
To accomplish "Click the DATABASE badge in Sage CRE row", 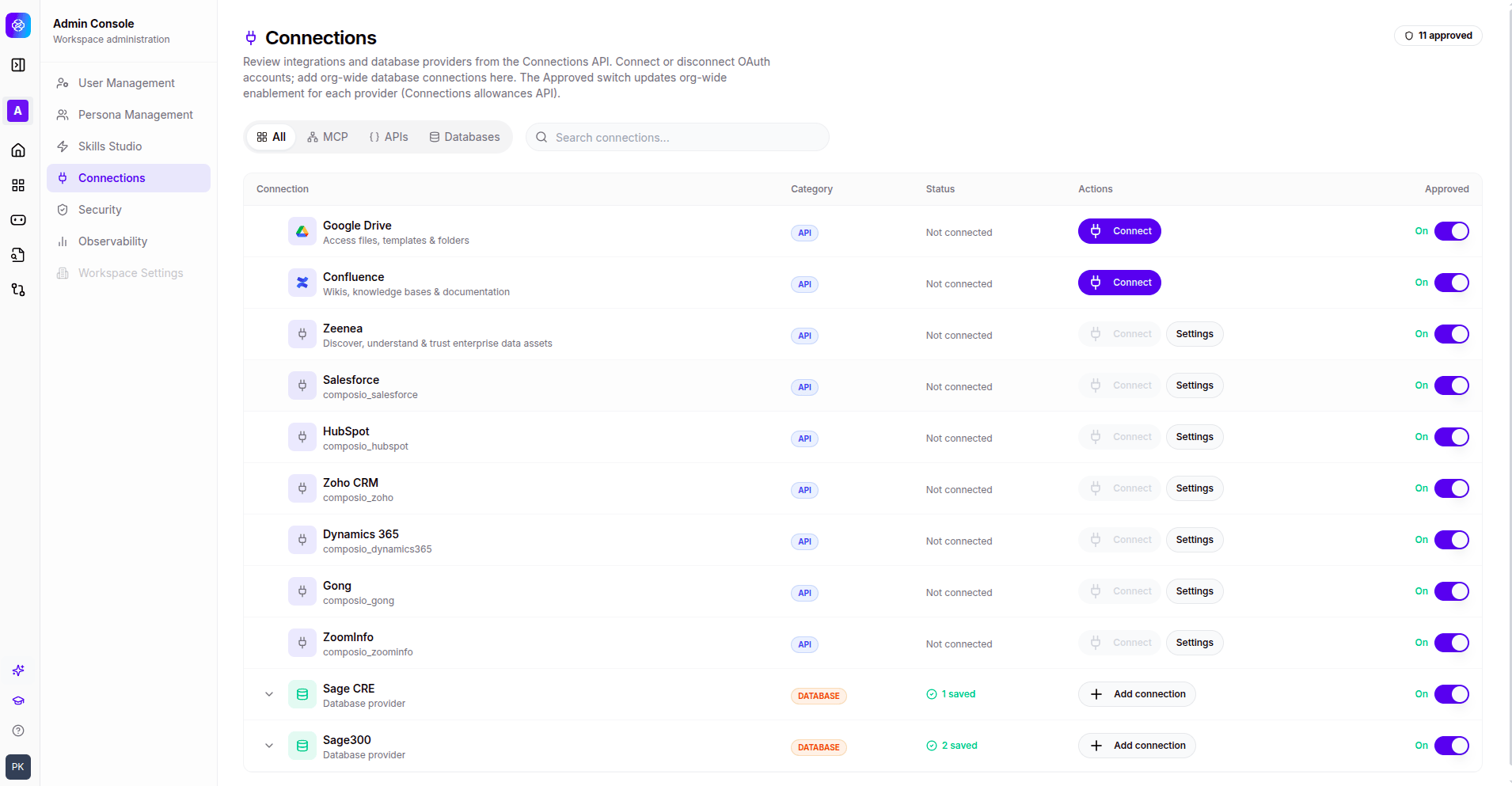I will 819,696.
